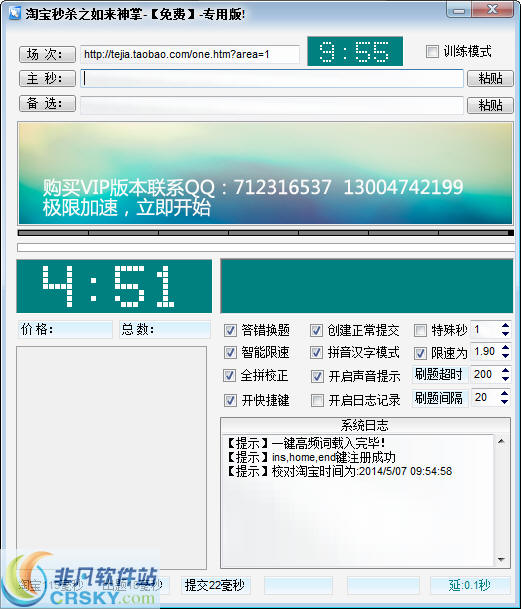Toggle the 全拼校正 checkbox
Screen dimensions: 521x609
(230, 376)
